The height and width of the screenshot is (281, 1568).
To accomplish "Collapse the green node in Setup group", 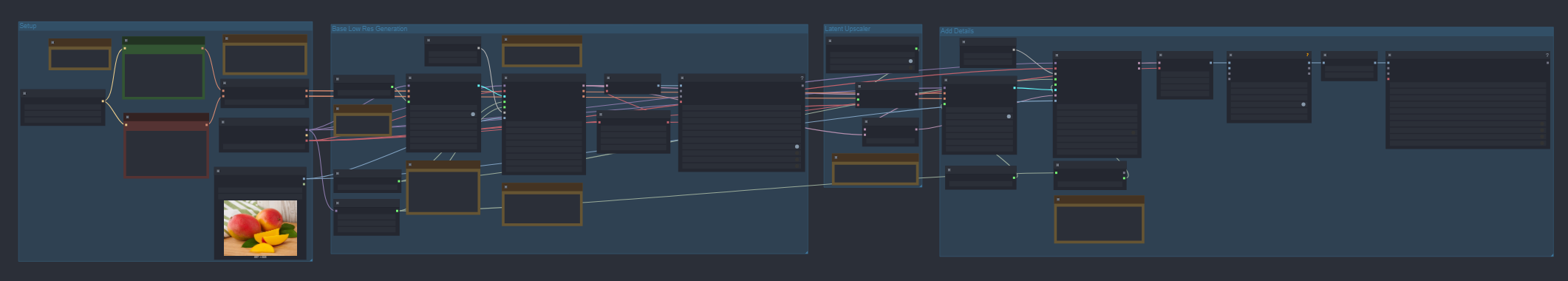I will 126,41.
